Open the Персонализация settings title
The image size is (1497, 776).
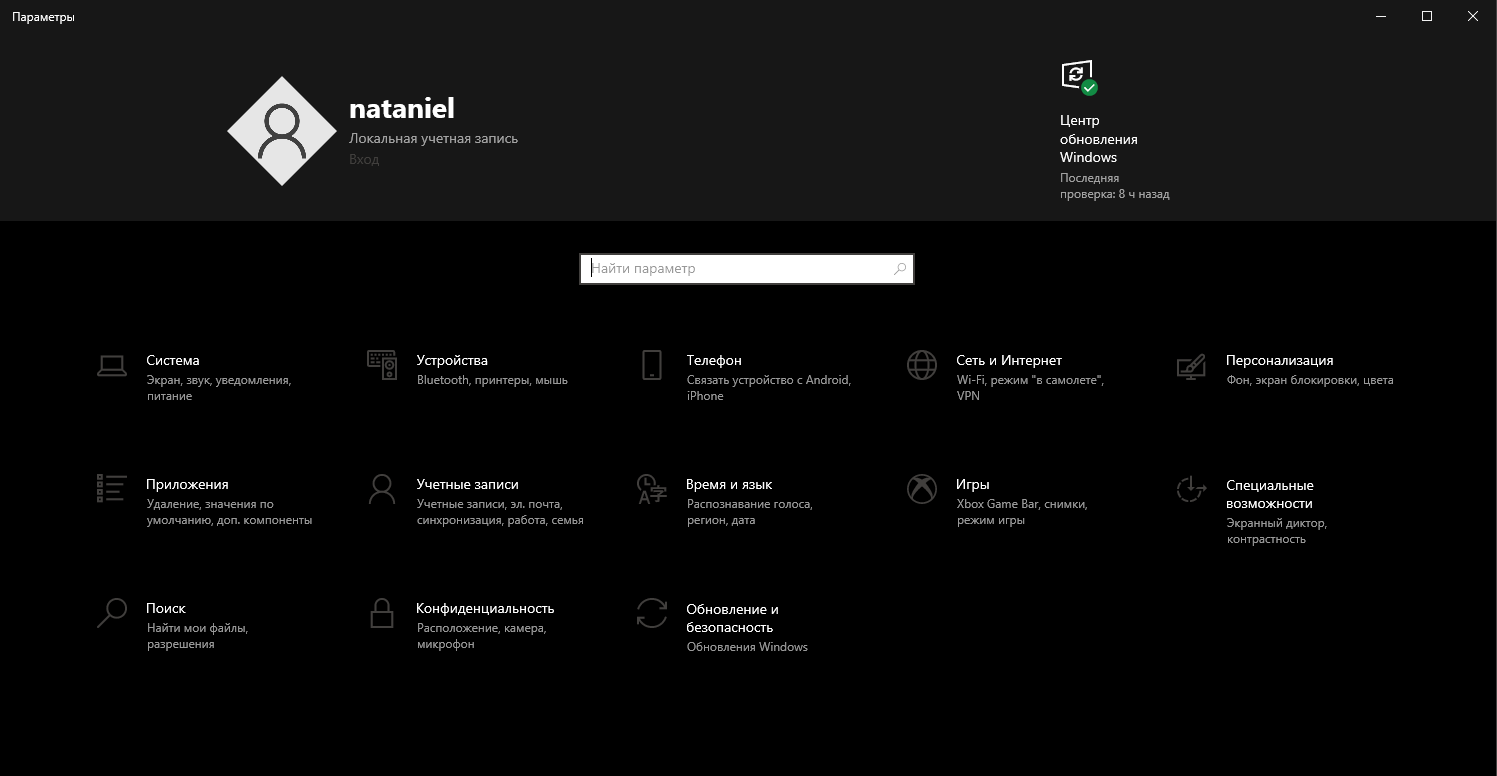[1280, 361]
